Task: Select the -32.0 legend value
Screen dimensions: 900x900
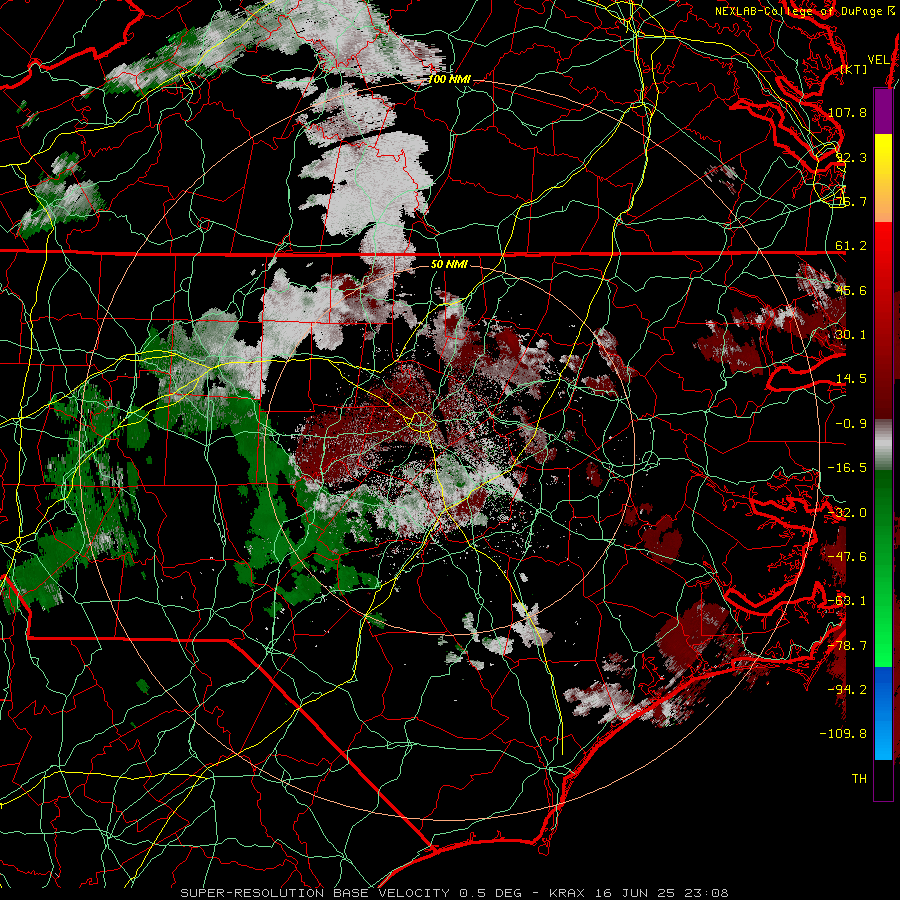Action: pos(847,513)
